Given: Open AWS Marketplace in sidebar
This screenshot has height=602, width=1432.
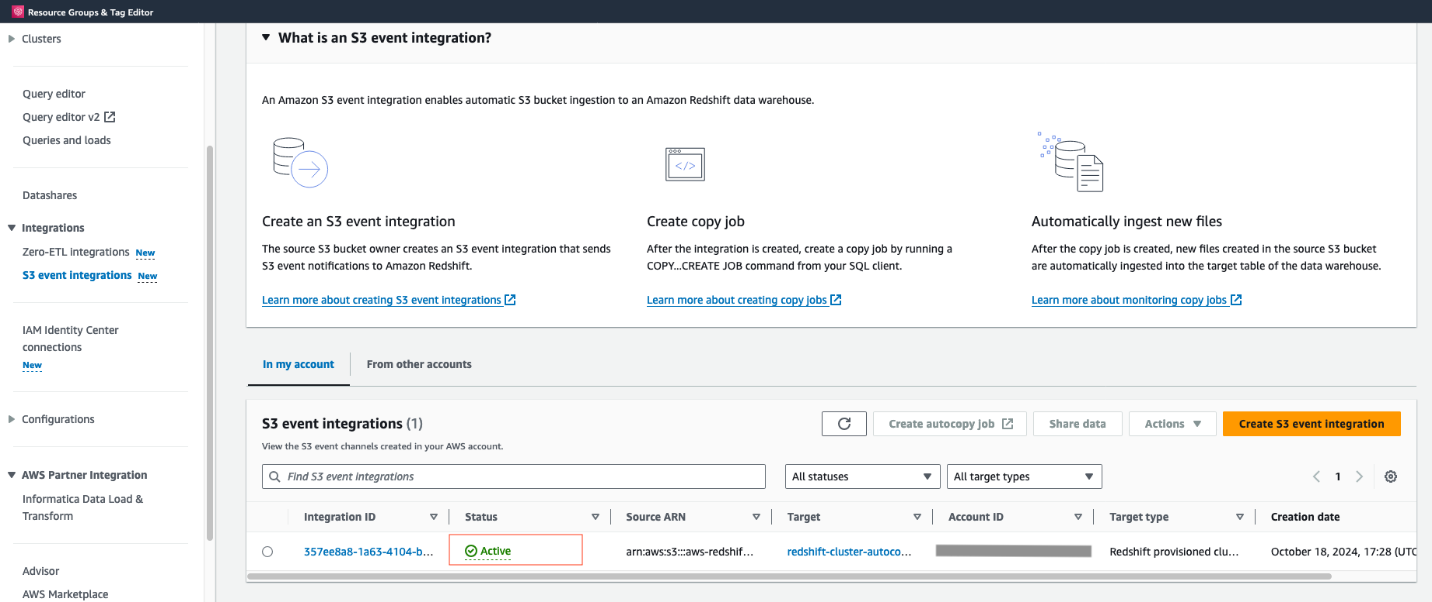Looking at the screenshot, I should pyautogui.click(x=65, y=594).
